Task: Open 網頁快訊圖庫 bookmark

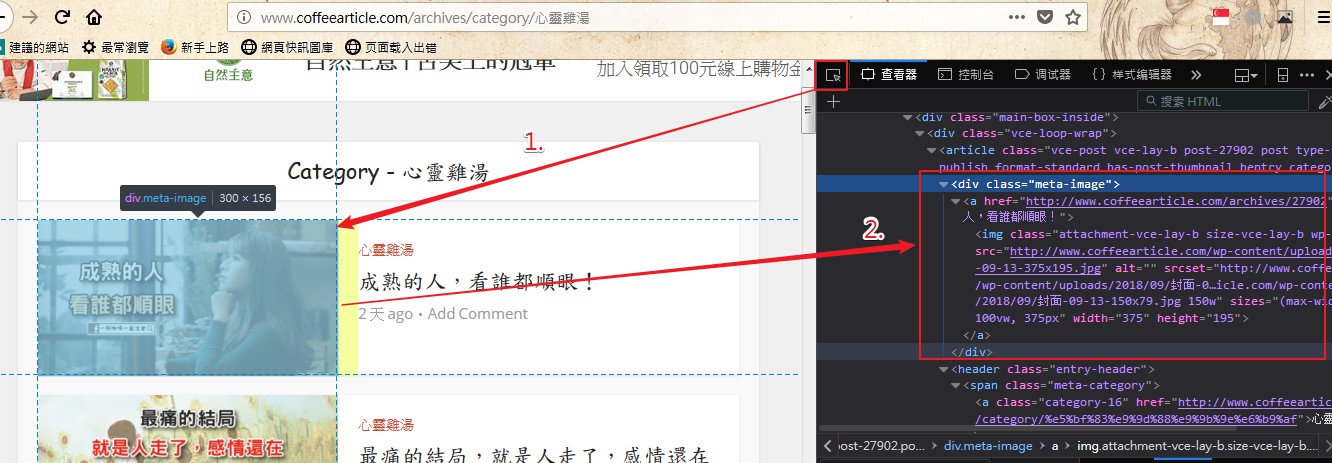Action: (x=288, y=47)
